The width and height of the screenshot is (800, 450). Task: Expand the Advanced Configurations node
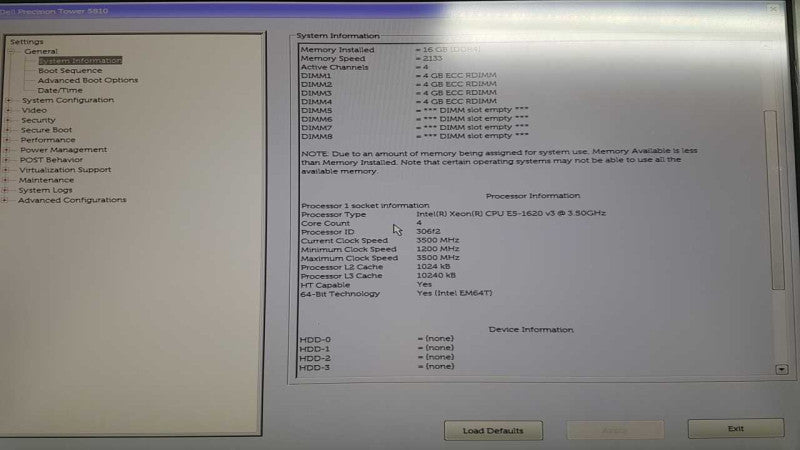coord(4,201)
